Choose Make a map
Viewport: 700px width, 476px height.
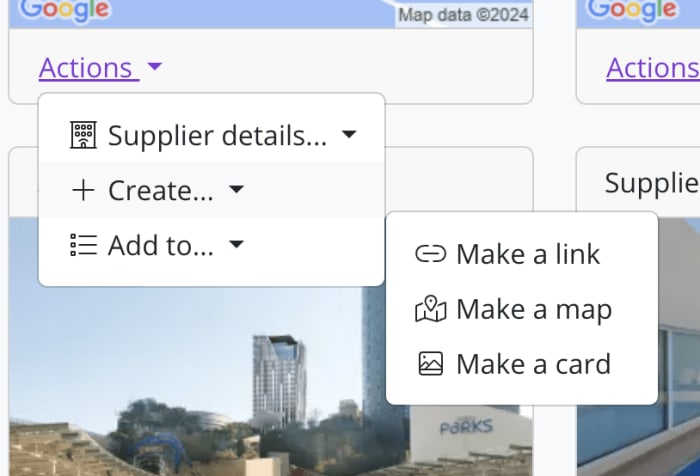coord(522,309)
